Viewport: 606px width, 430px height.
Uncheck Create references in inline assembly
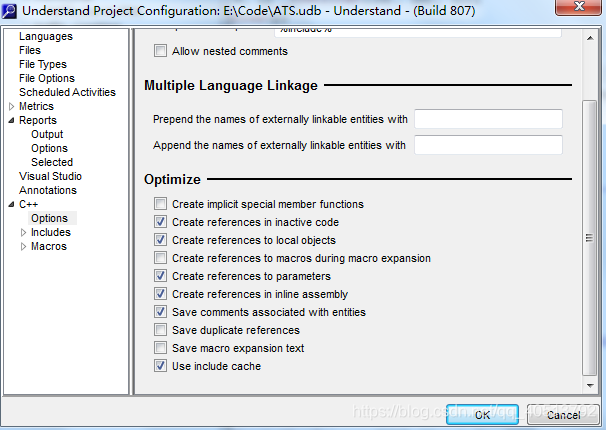(160, 294)
